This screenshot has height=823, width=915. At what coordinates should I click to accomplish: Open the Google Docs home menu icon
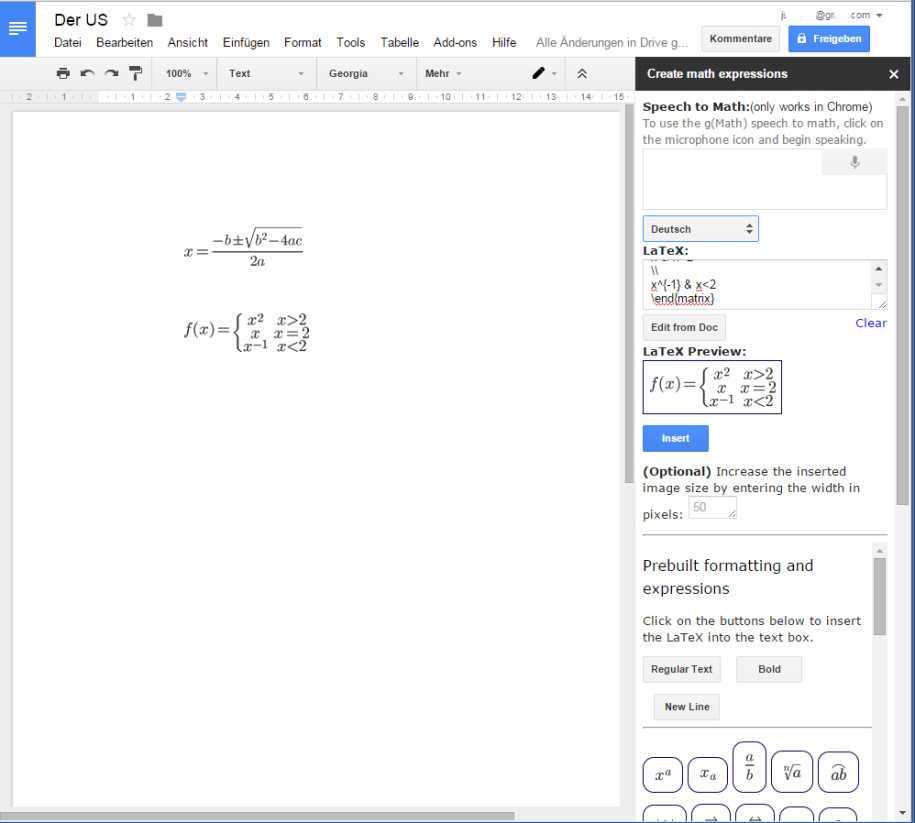pos(17,28)
